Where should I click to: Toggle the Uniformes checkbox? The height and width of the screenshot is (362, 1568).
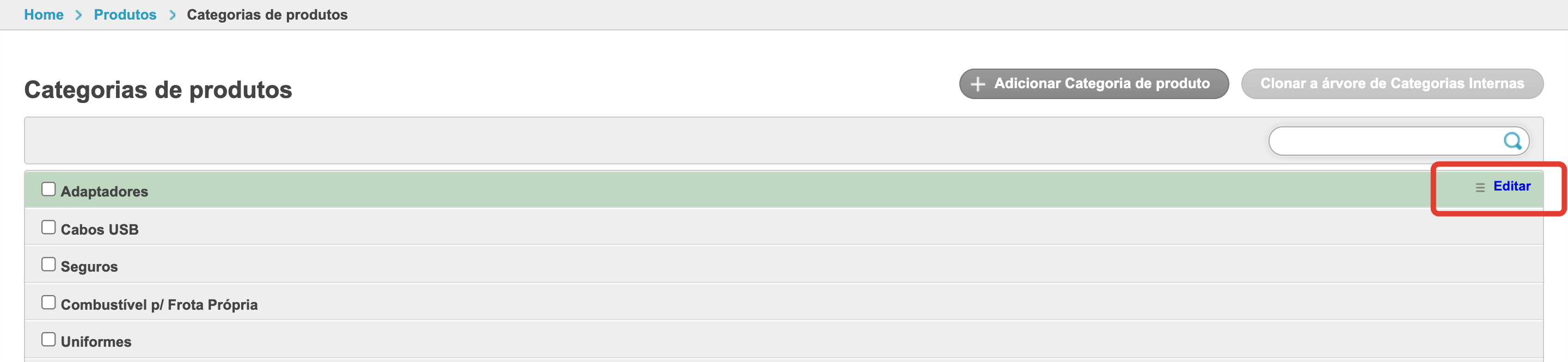(48, 340)
